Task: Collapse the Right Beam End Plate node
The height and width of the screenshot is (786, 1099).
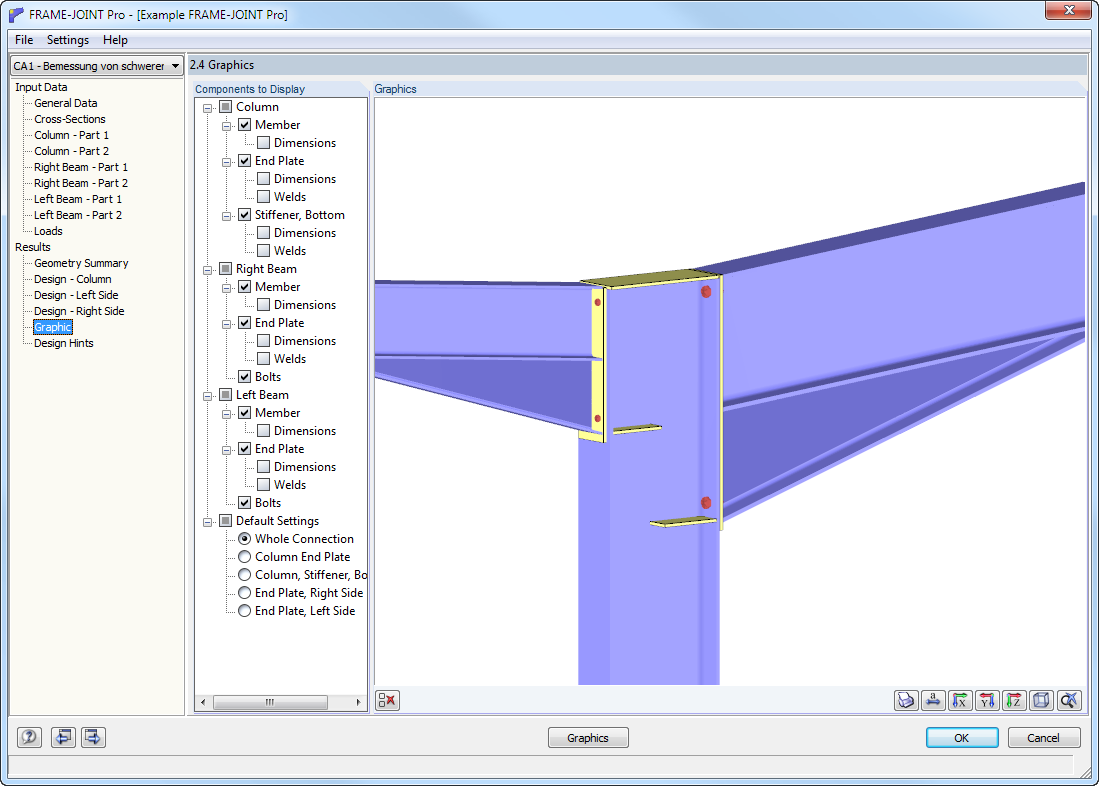Action: [x=226, y=324]
